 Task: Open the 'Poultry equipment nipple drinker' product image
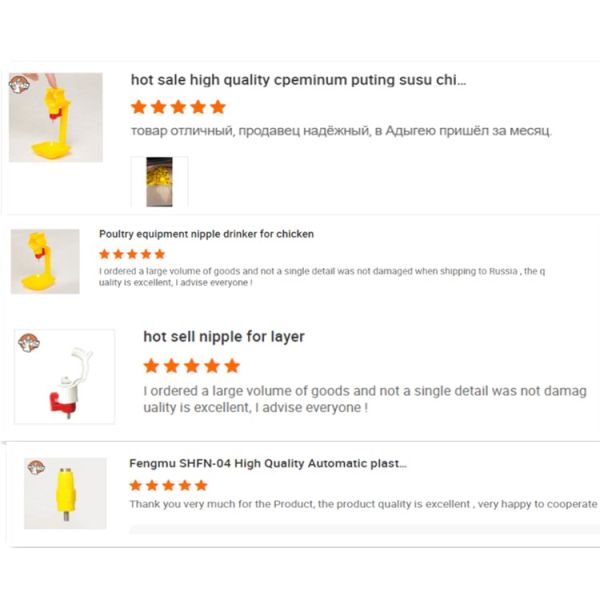click(x=45, y=261)
